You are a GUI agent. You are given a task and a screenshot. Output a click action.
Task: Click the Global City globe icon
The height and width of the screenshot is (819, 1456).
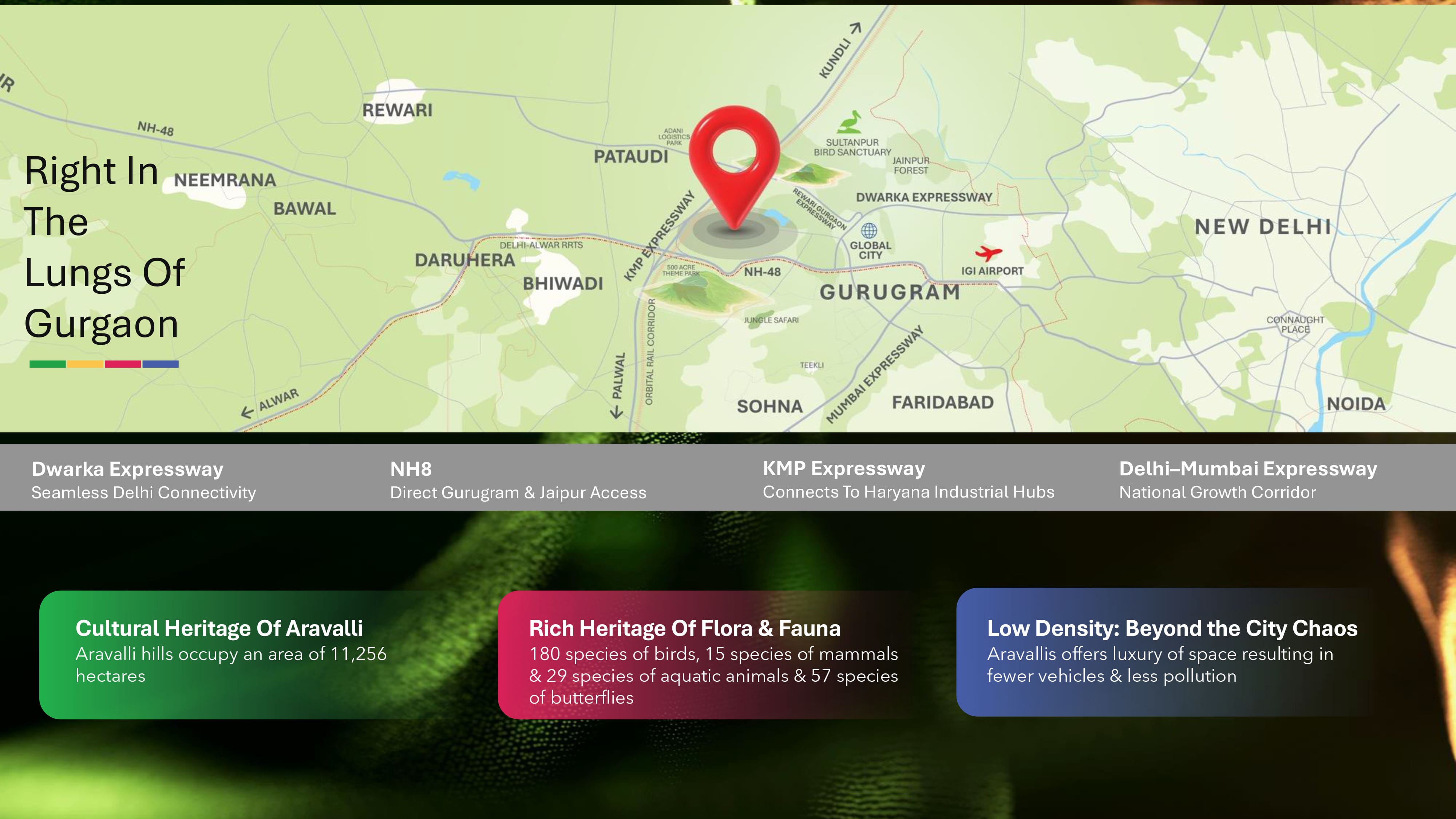(869, 231)
